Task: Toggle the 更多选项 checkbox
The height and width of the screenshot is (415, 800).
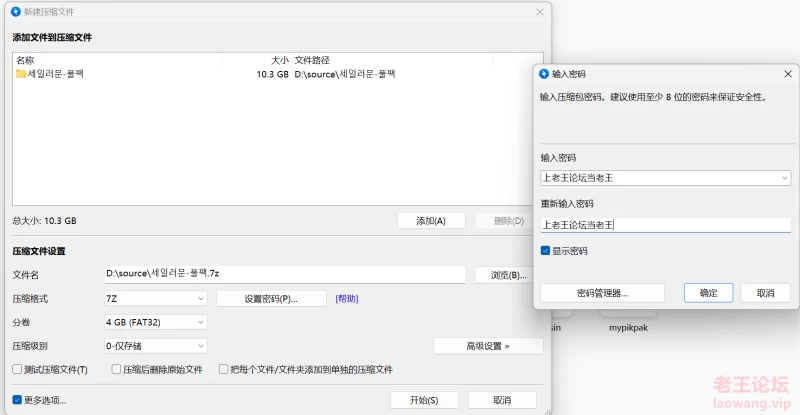Action: pos(17,400)
